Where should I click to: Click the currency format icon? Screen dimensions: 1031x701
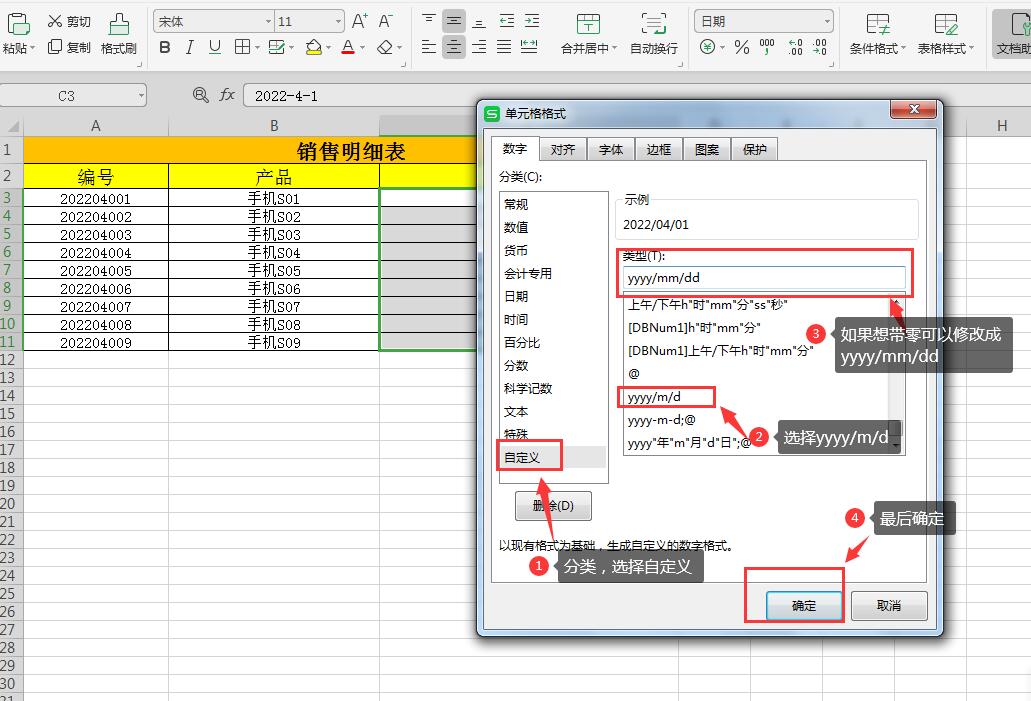click(x=707, y=47)
